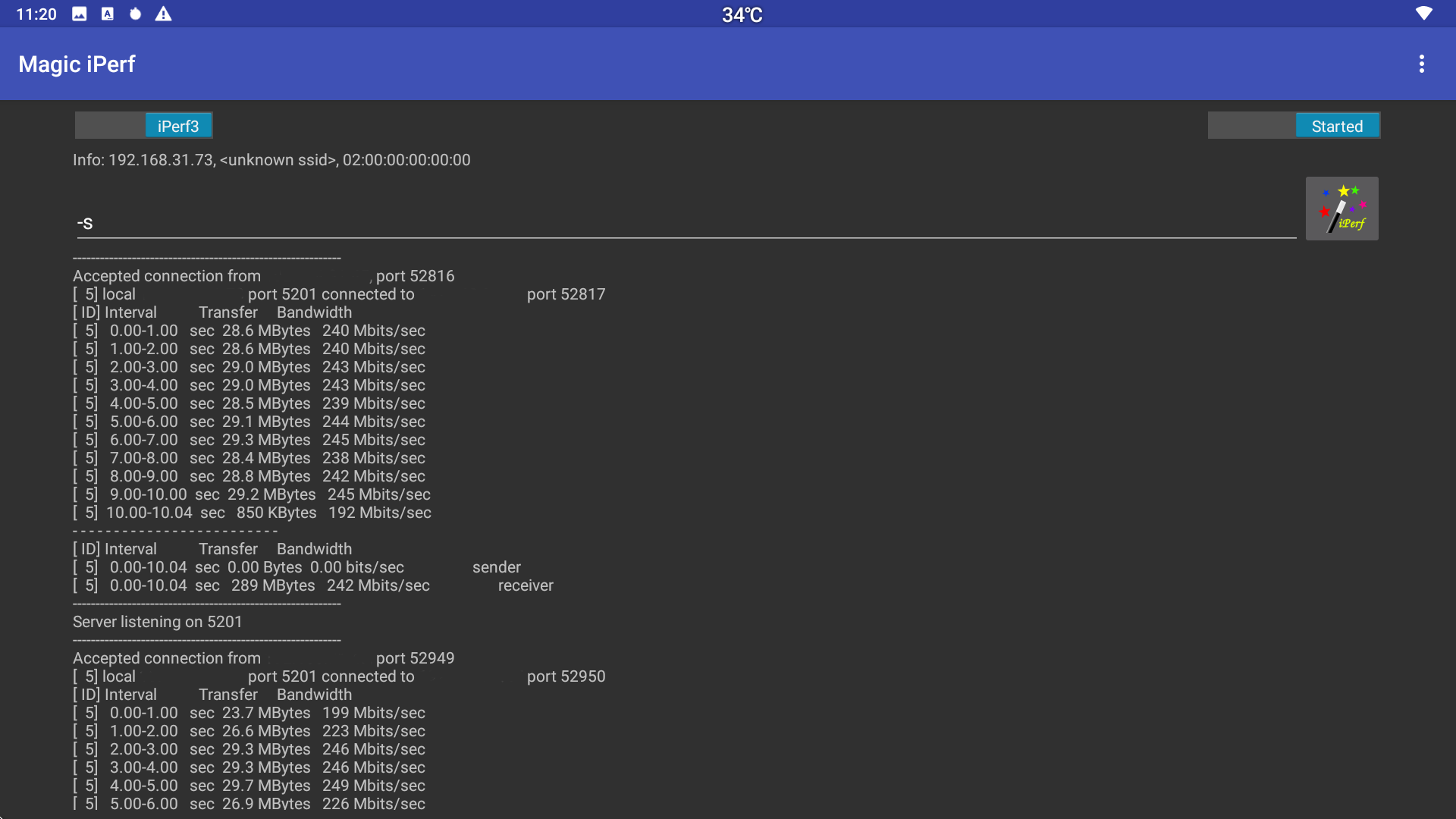Toggle the iPerf3 version switch
The height and width of the screenshot is (819, 1456).
[x=143, y=126]
